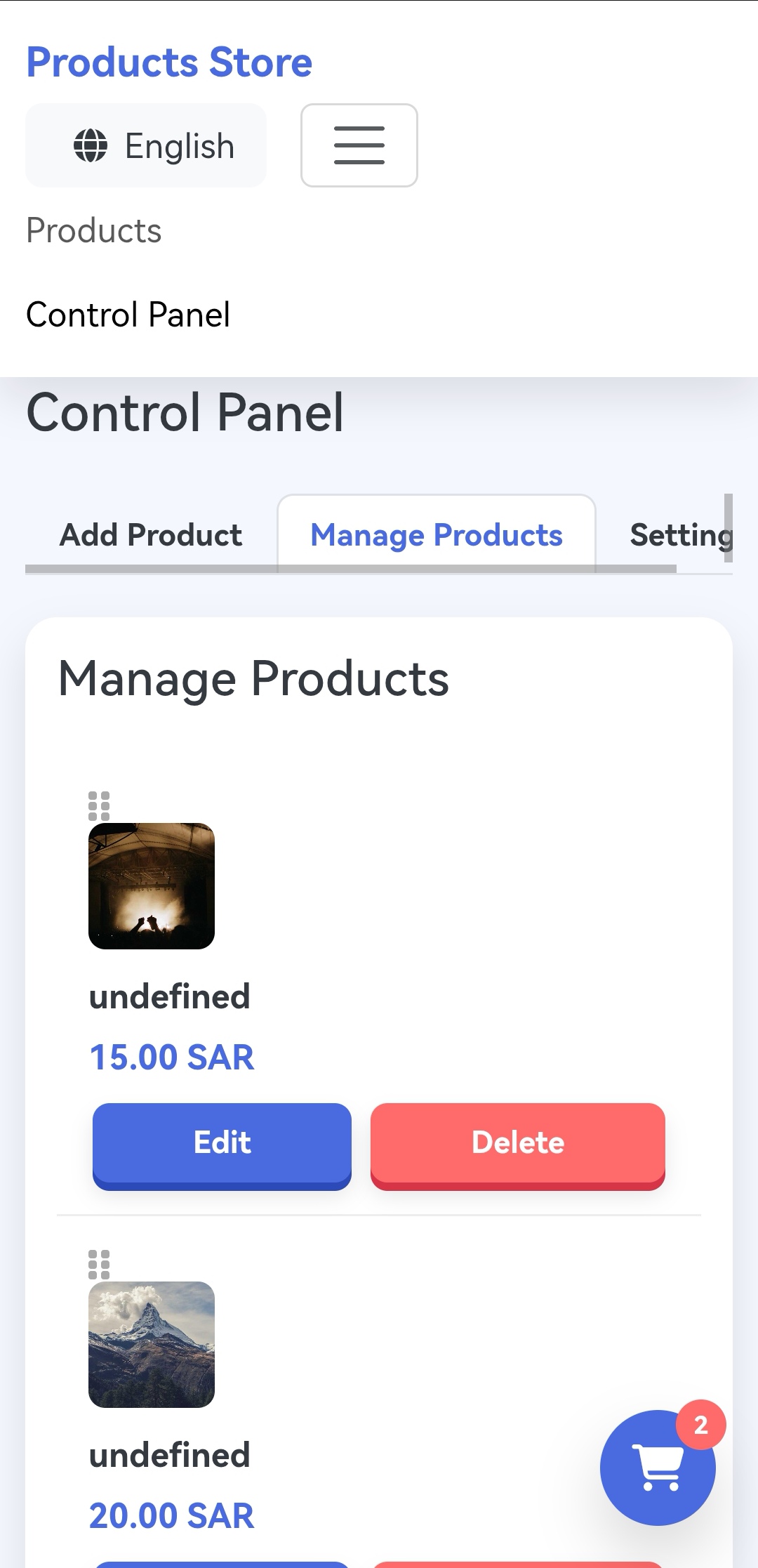The width and height of the screenshot is (758, 1568).
Task: Edit the 15.00 SAR product
Action: 222,1143
